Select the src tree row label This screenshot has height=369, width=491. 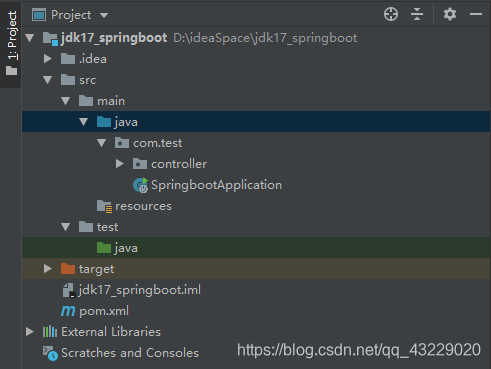point(88,80)
